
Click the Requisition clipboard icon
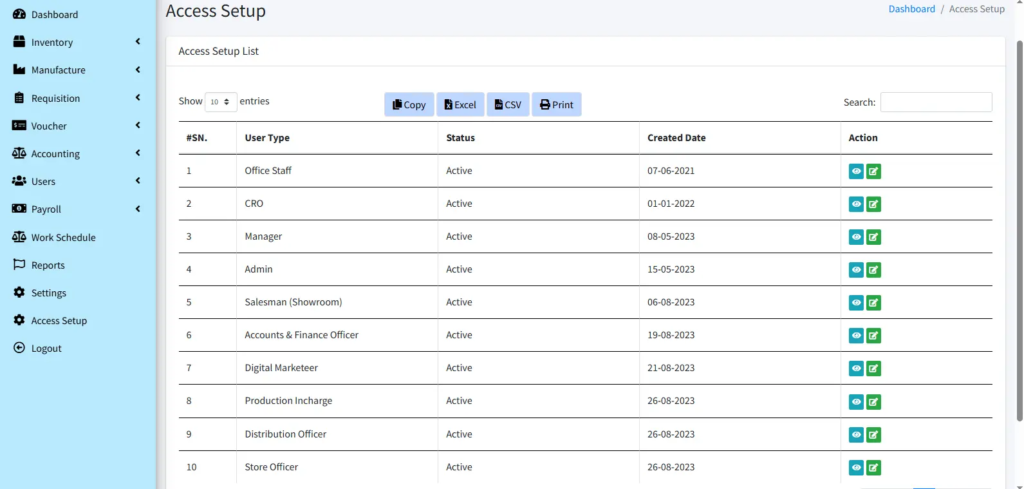(x=19, y=98)
